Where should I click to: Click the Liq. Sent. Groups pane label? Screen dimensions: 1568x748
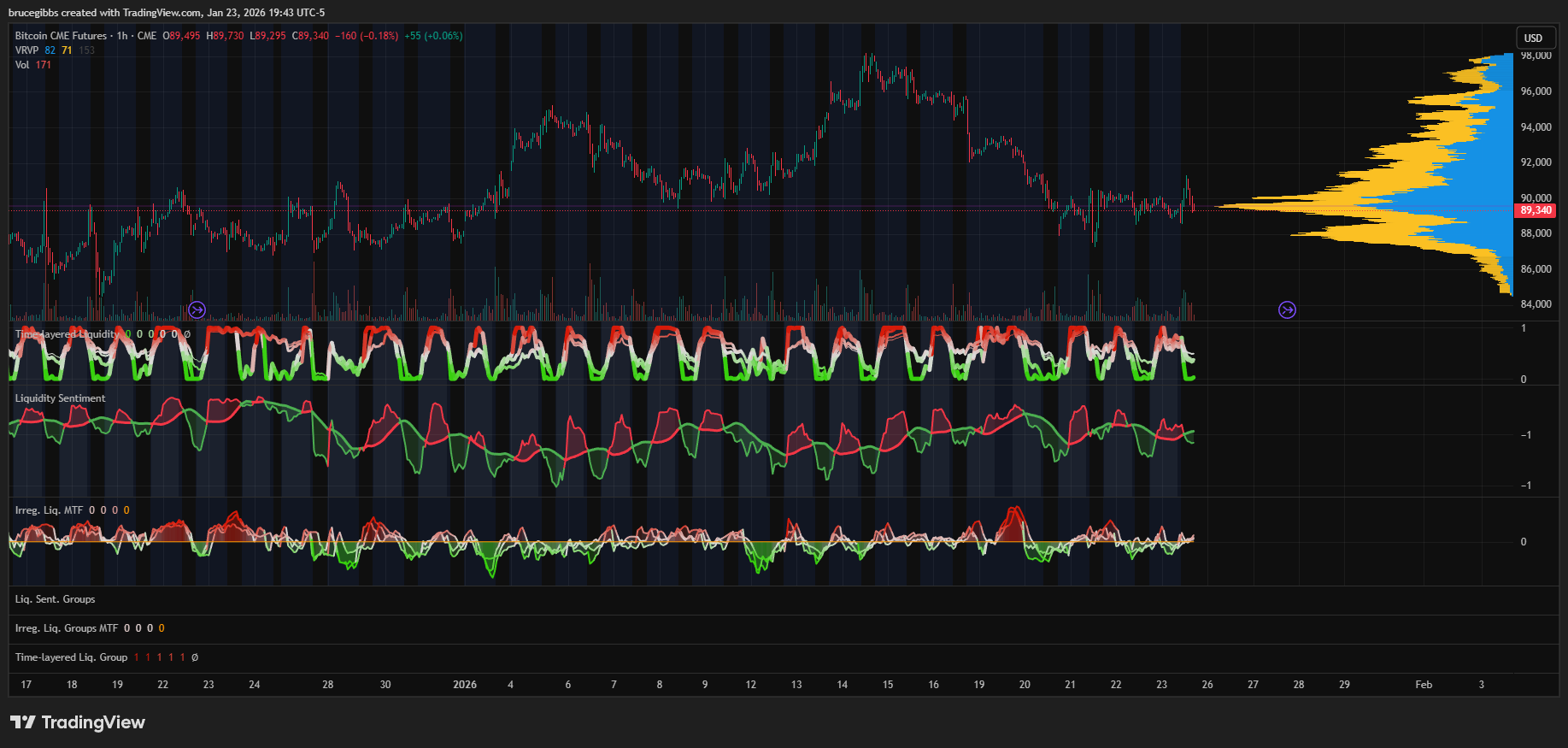(55, 599)
